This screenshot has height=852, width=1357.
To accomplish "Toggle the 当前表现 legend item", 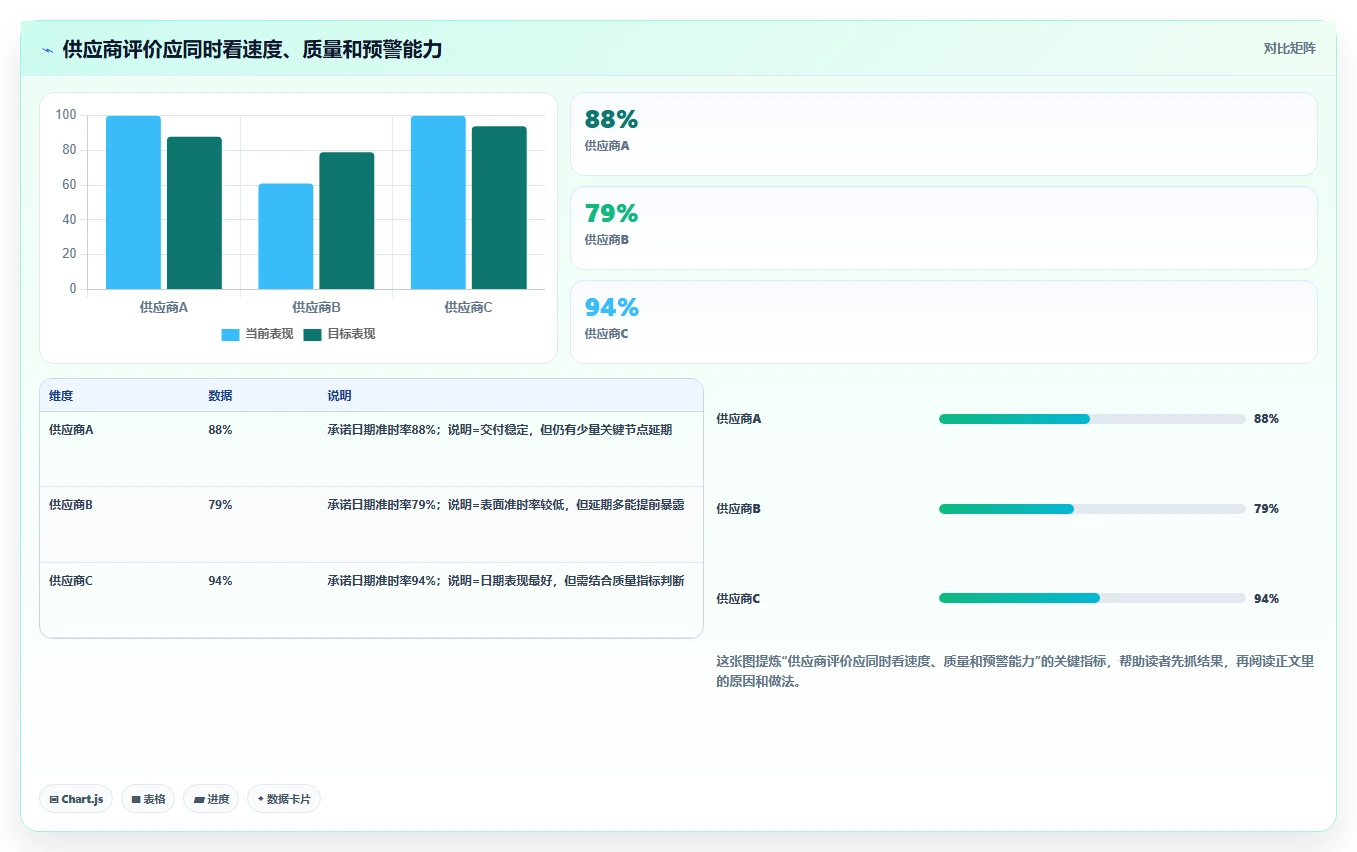I will [x=257, y=334].
